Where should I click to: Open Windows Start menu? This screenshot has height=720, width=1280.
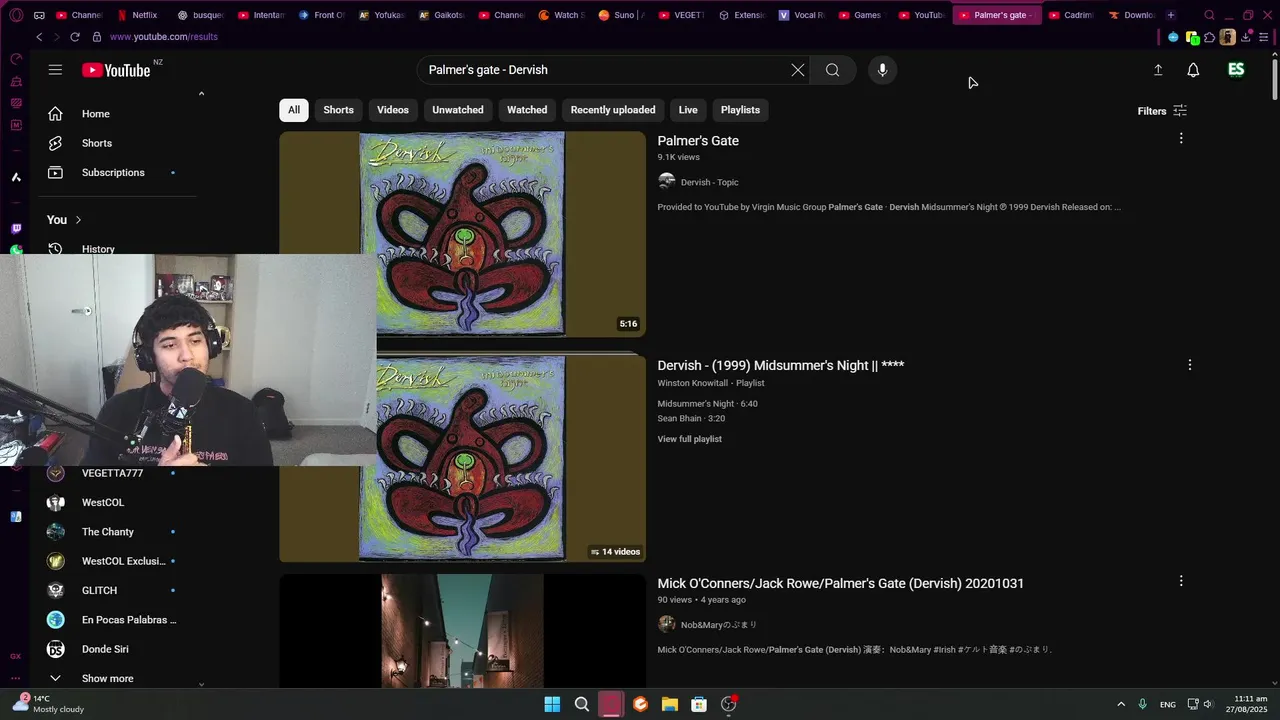coord(552,704)
